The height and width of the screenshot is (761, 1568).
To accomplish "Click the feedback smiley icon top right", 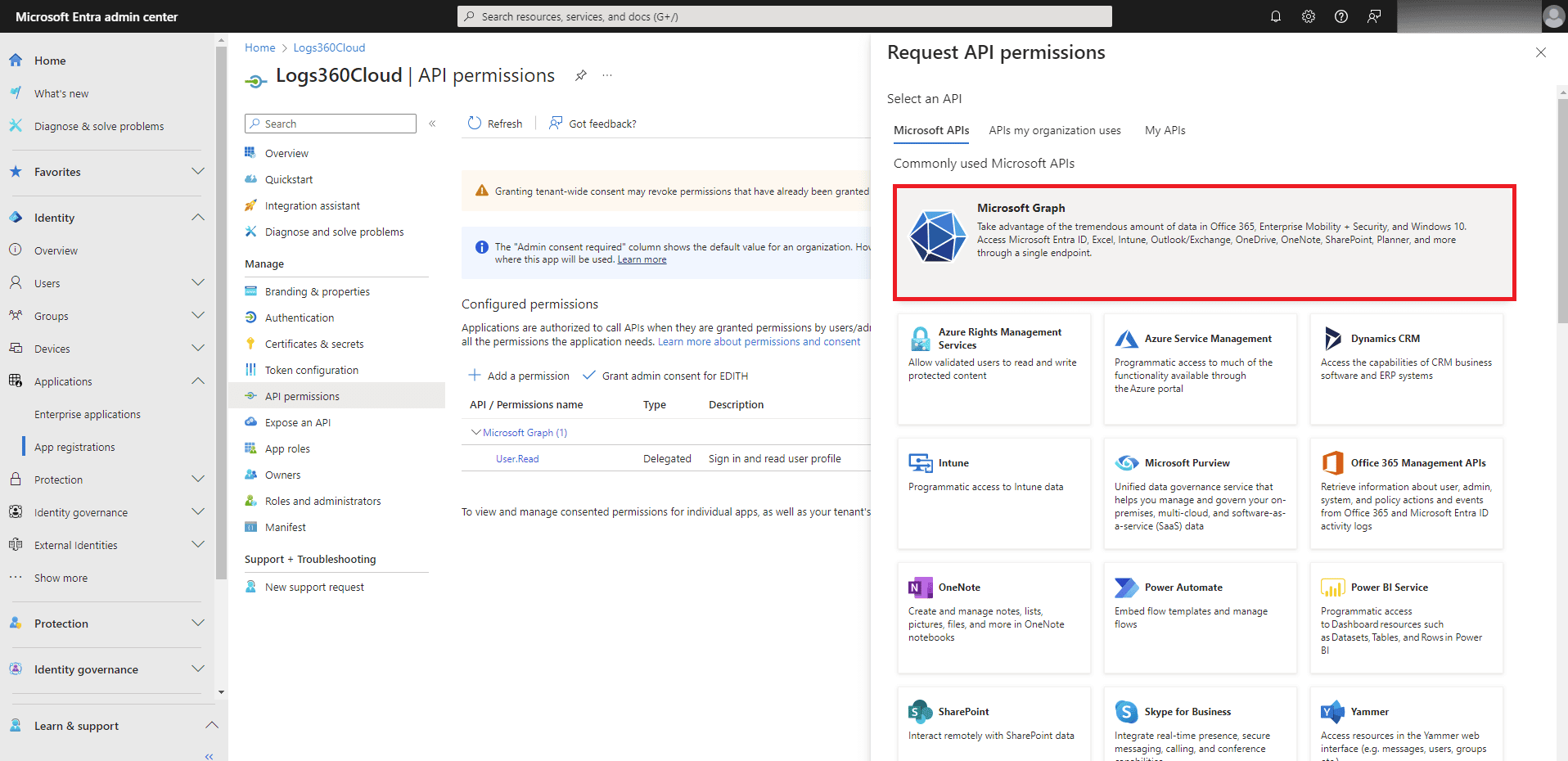I will (x=1374, y=16).
